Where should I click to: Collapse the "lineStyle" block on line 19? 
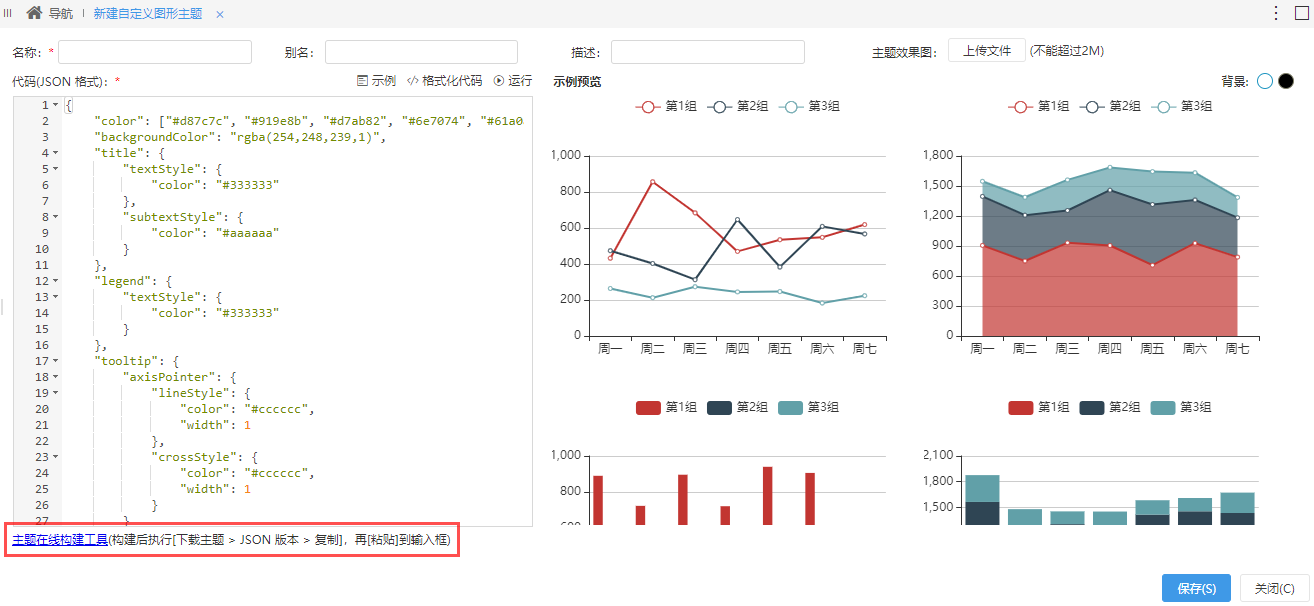(x=55, y=393)
